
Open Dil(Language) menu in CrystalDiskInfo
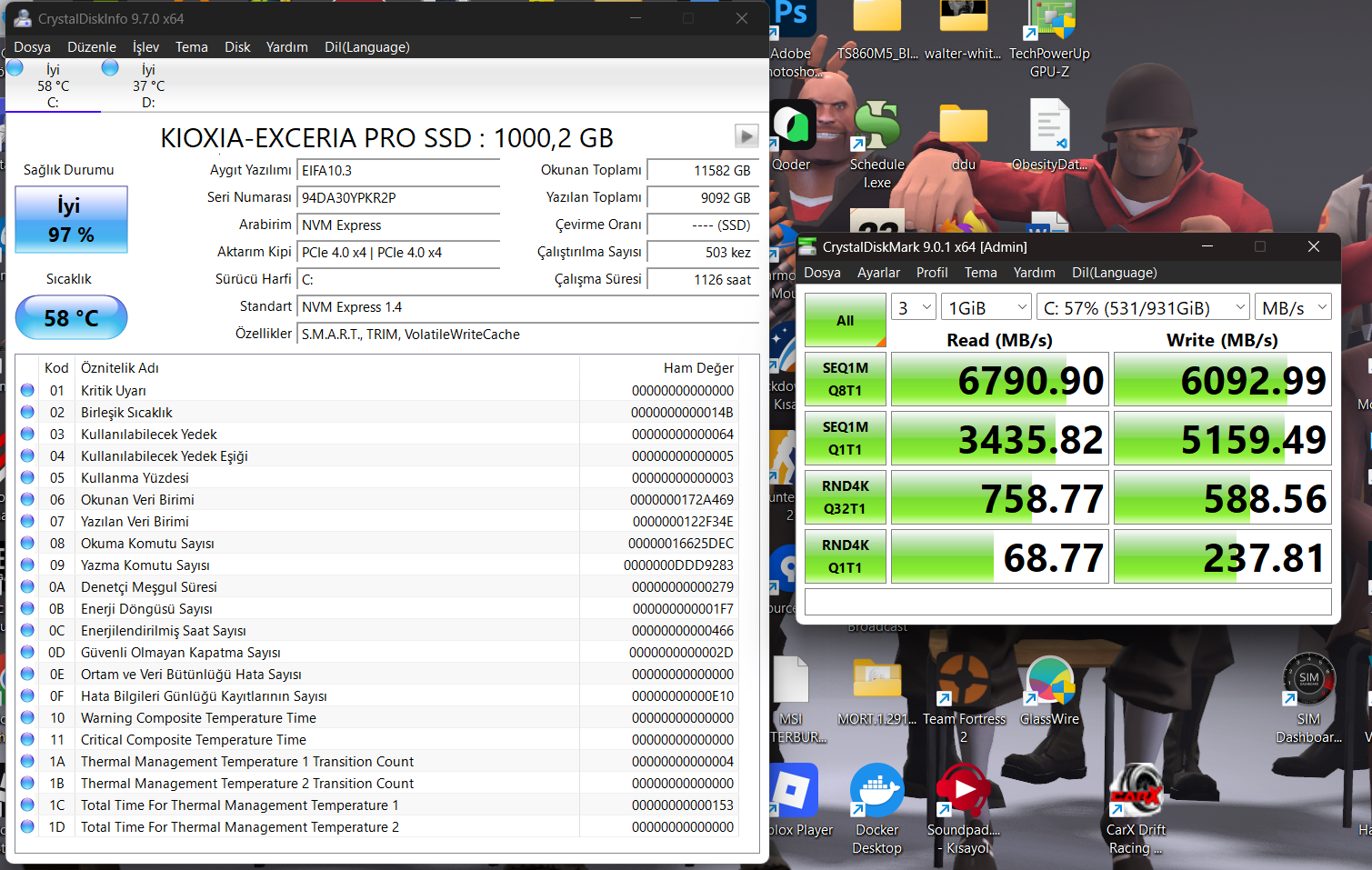[367, 47]
